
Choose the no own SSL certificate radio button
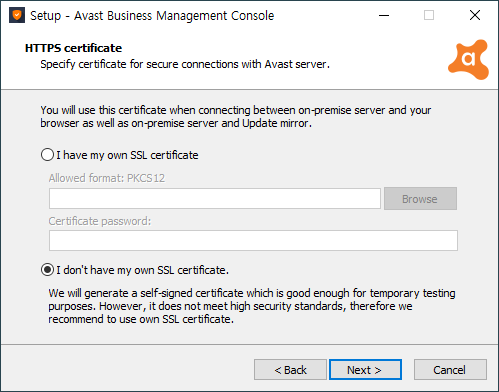47,270
